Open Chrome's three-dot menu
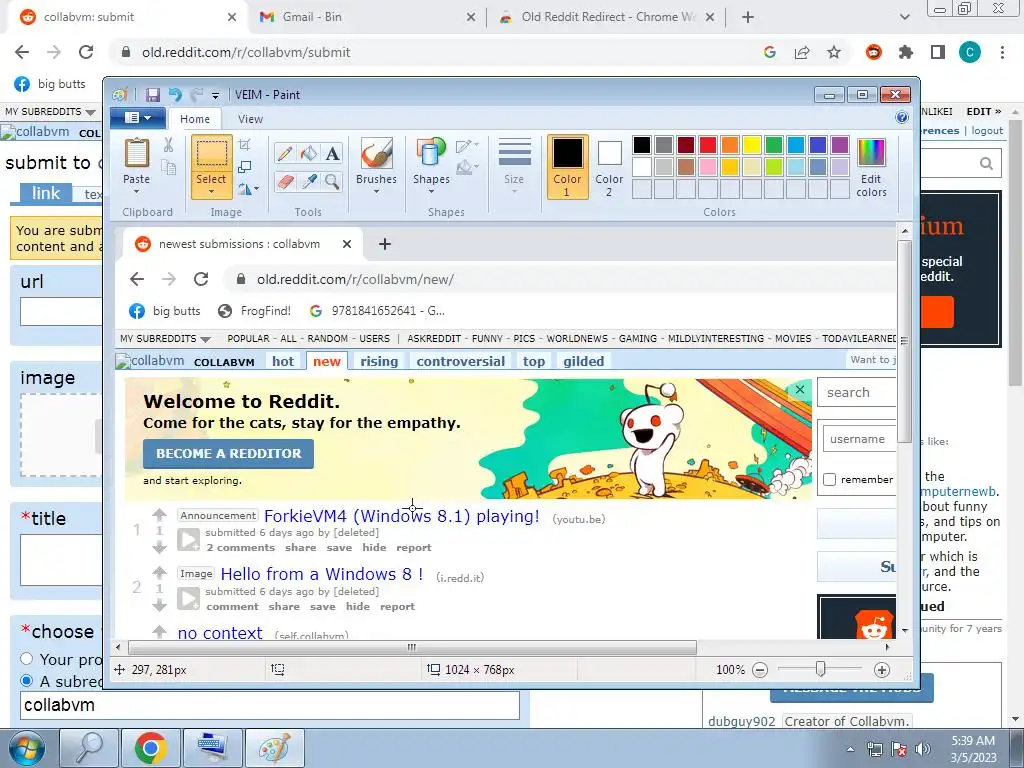The image size is (1024, 768). tap(1002, 52)
